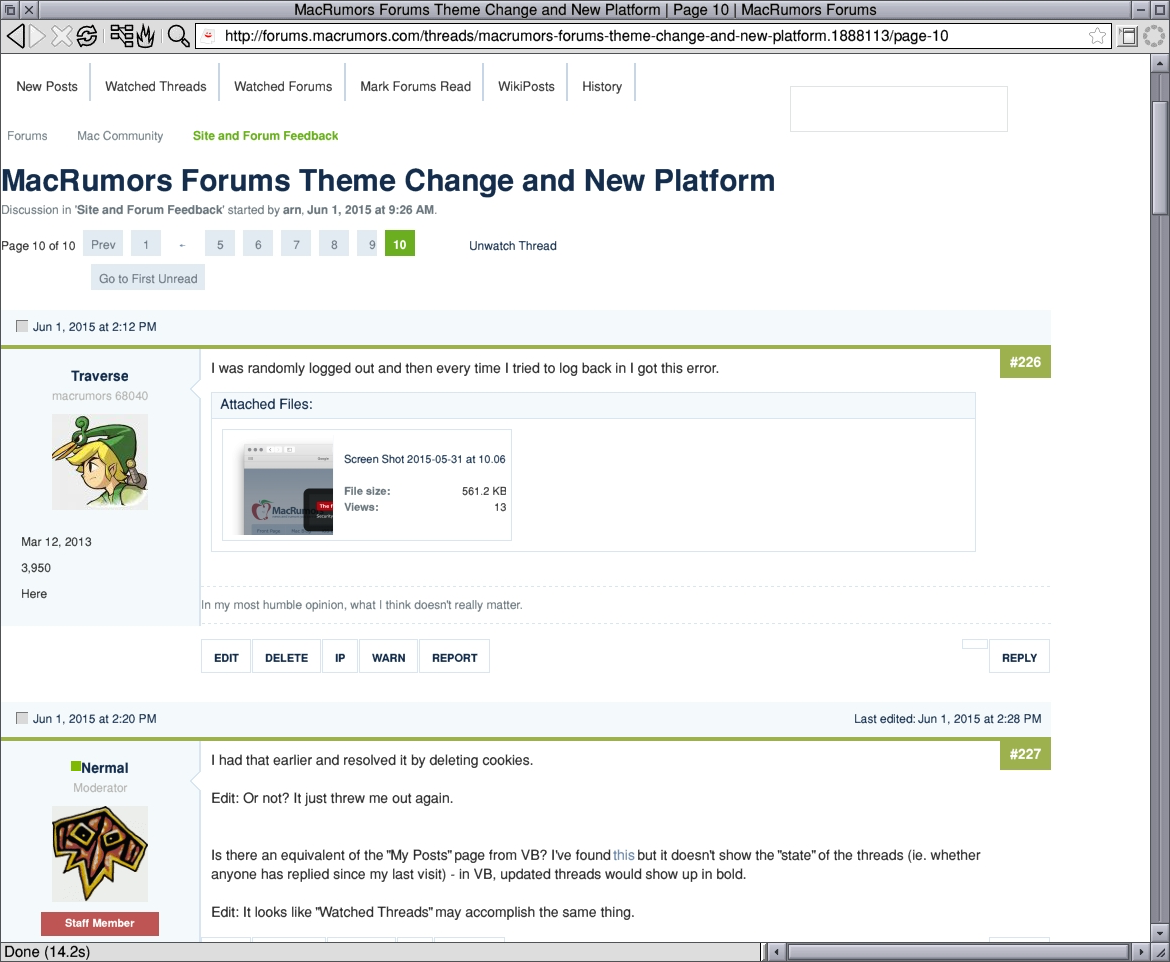Select Mark Forums Read
This screenshot has height=962, width=1170.
416,87
